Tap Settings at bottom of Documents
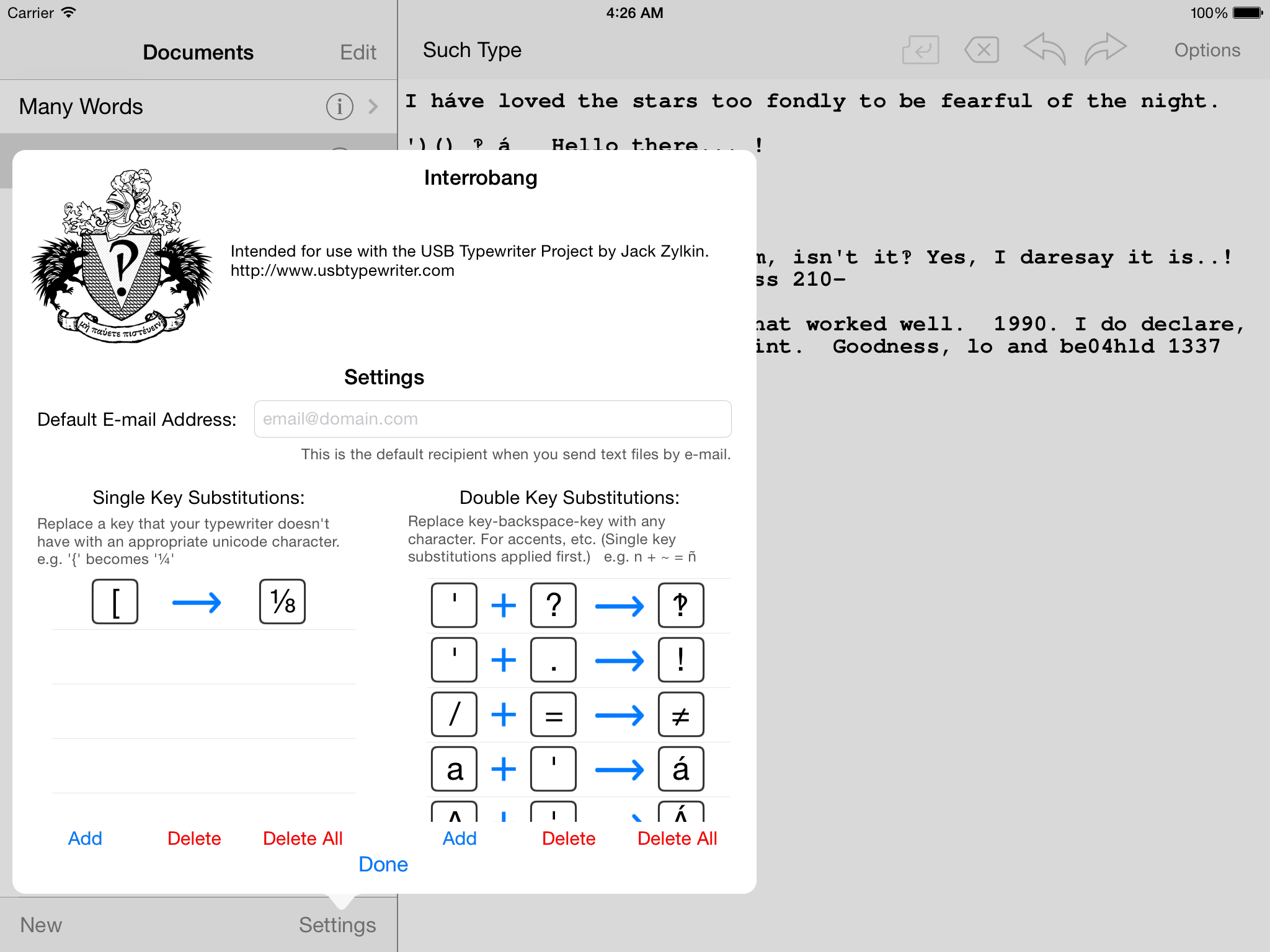Viewport: 1270px width, 952px height. (x=337, y=925)
